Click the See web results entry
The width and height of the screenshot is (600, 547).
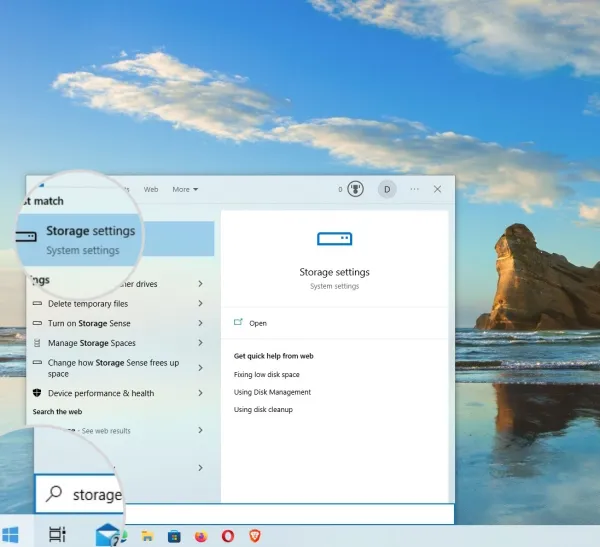(119, 431)
